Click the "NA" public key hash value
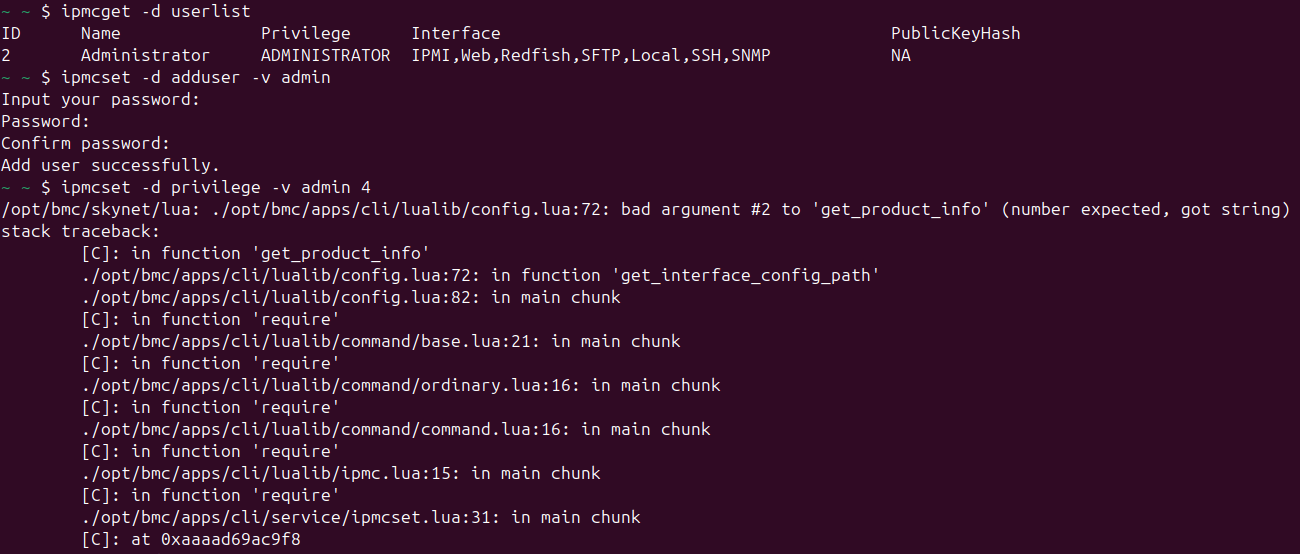Screen dimensions: 1300x554 point(901,56)
